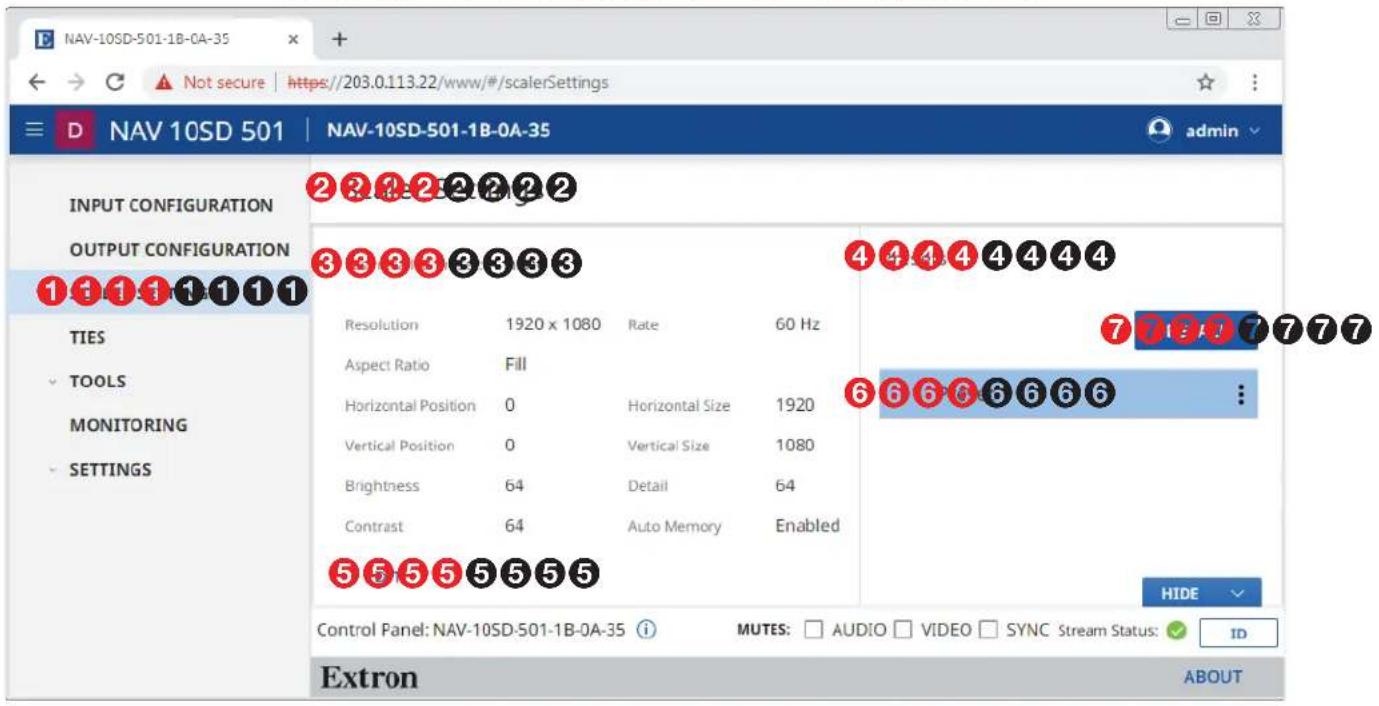Click the HIDE button chevron
This screenshot has height=706, width=1379.
(1239, 594)
